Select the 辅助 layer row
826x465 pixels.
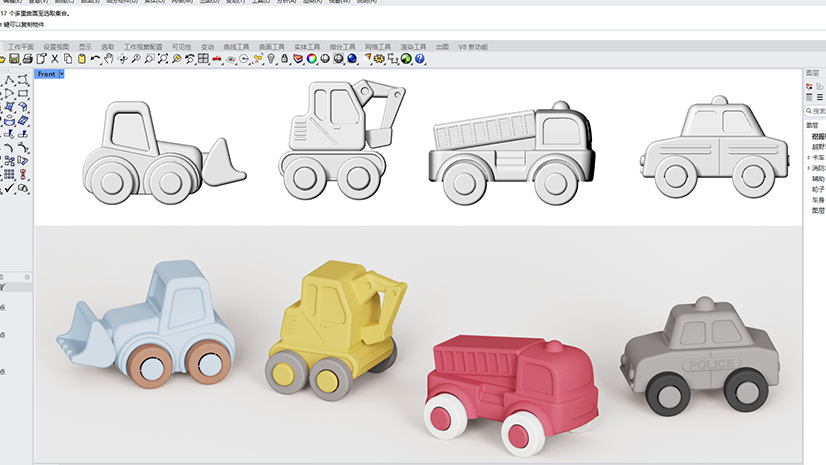click(817, 179)
